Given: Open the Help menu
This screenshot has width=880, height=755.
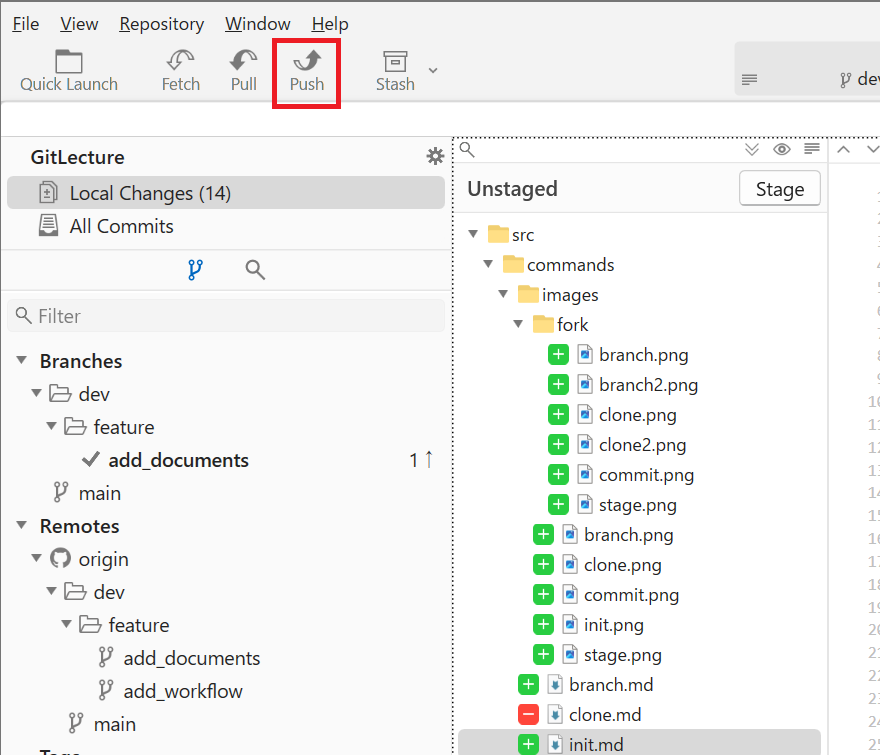Looking at the screenshot, I should [330, 24].
